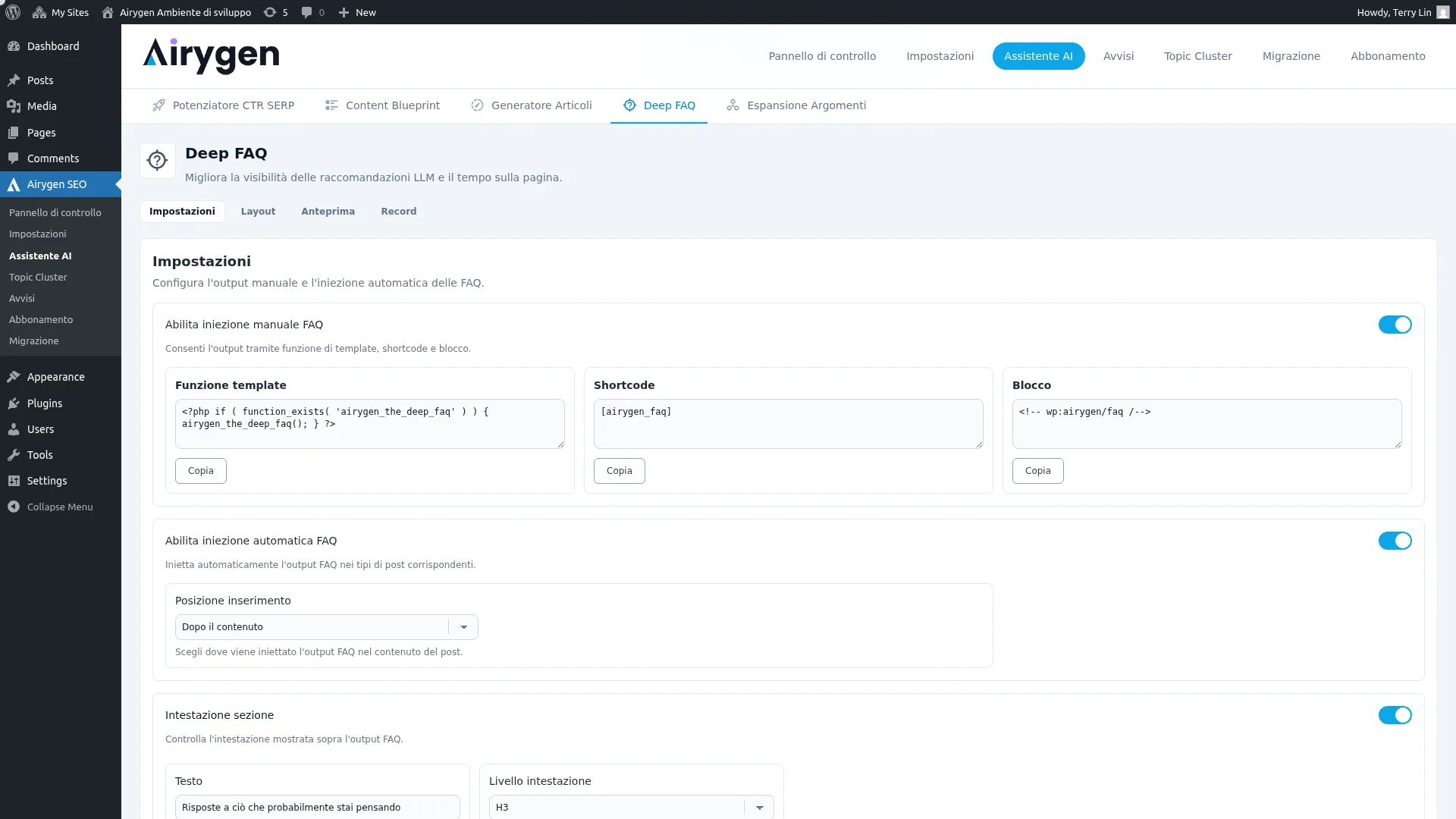1456x819 pixels.
Task: Select the Deep FAQ tab
Action: point(659,105)
